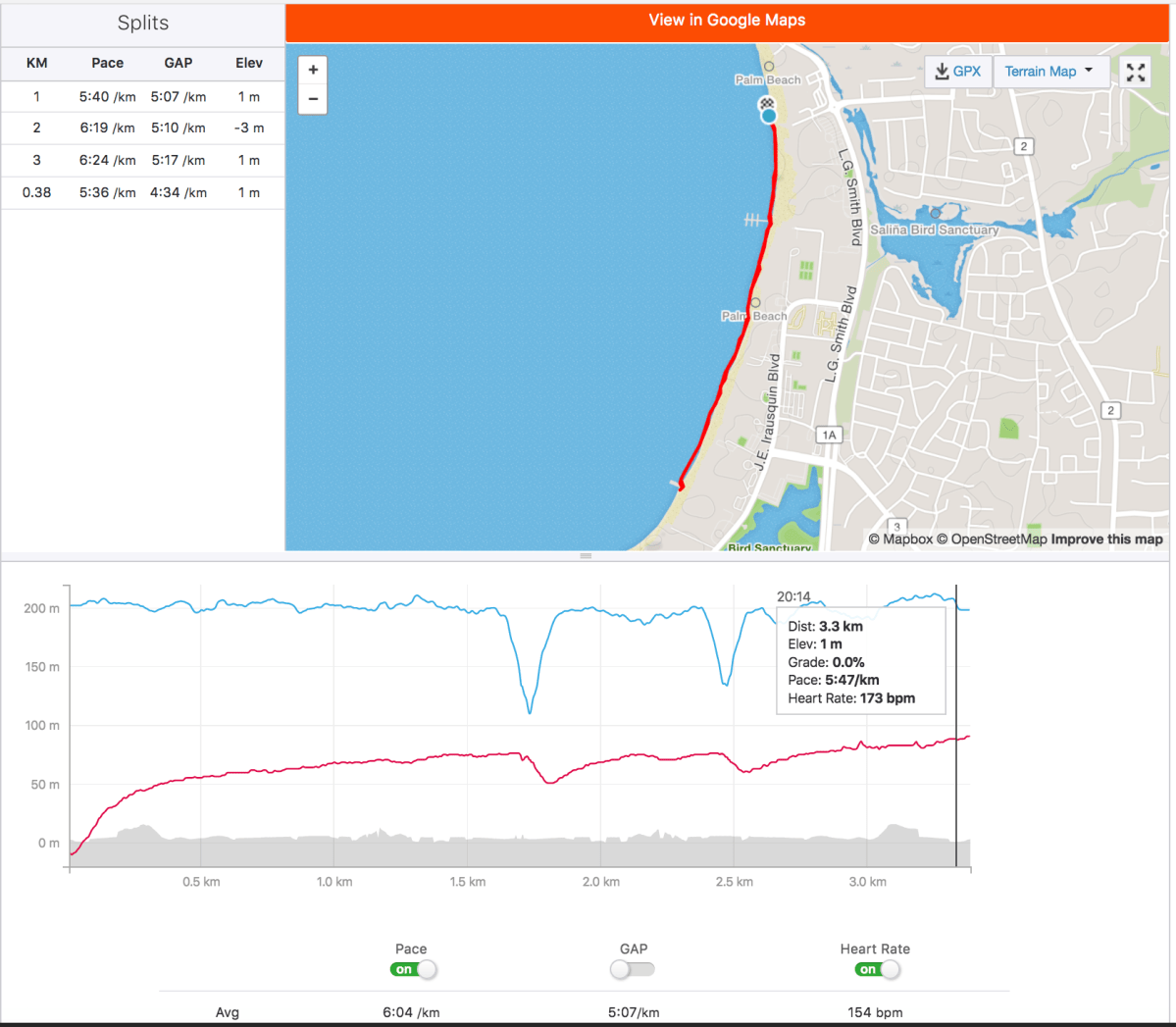This screenshot has height=1027, width=1176.
Task: Click the Salina Bird Sanctuary label
Action: (x=934, y=230)
